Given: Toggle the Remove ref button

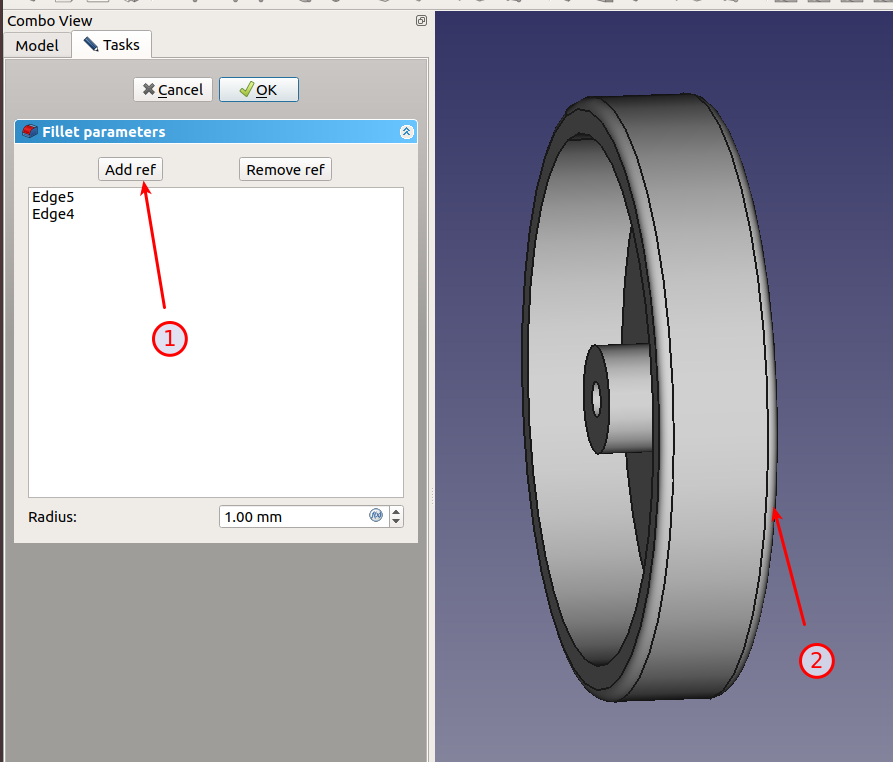Looking at the screenshot, I should [x=285, y=170].
